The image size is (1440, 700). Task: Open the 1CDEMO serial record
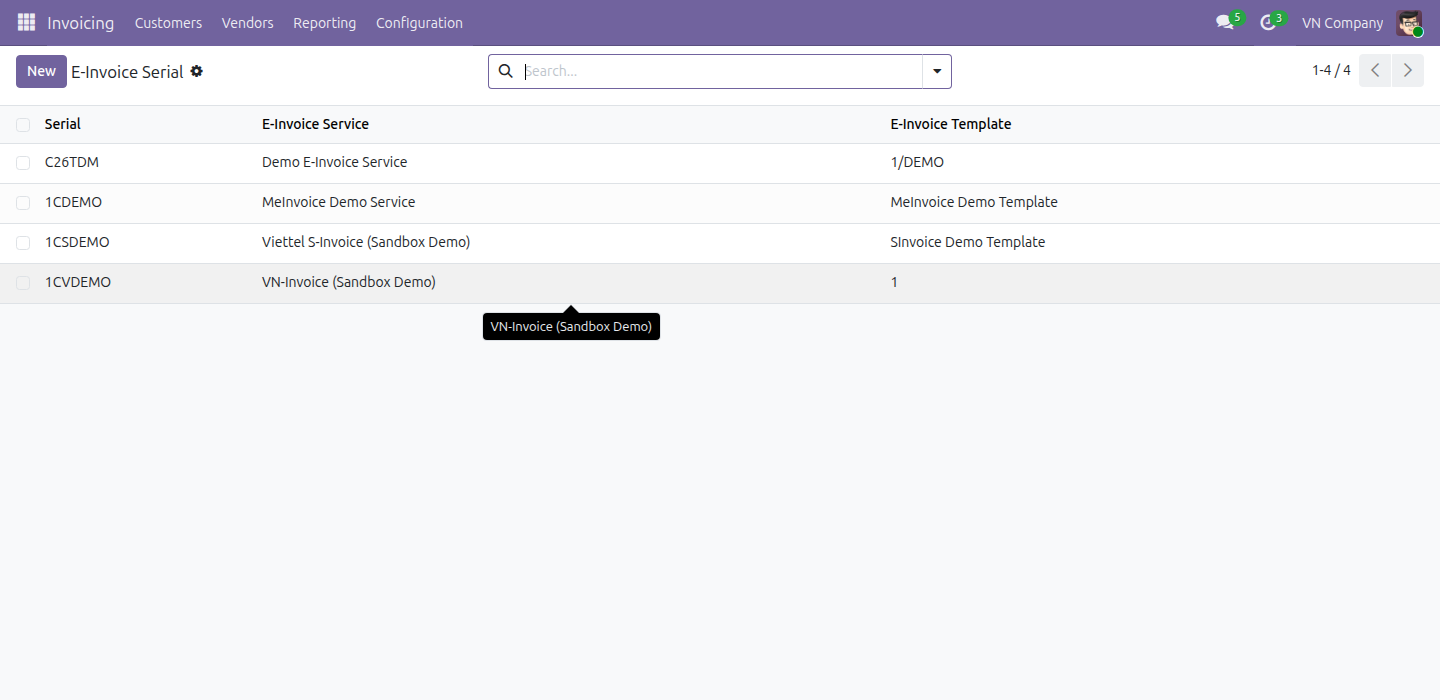point(73,202)
